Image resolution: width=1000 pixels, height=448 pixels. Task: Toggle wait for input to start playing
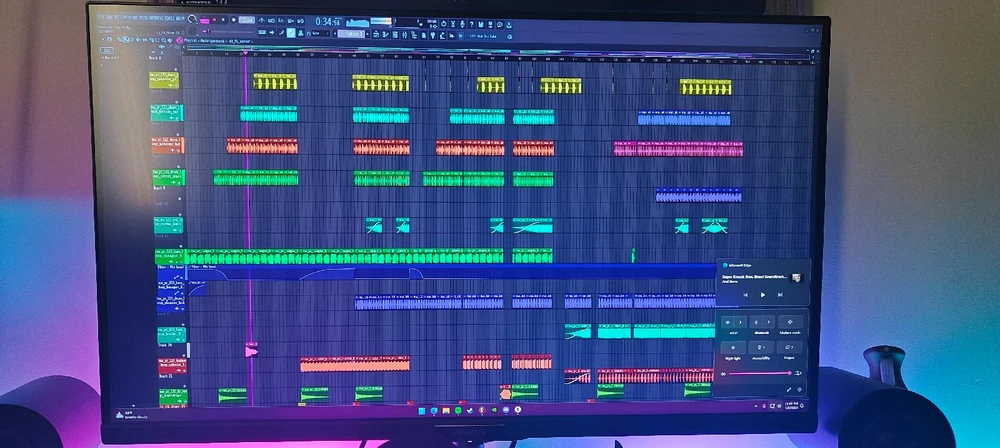271,20
